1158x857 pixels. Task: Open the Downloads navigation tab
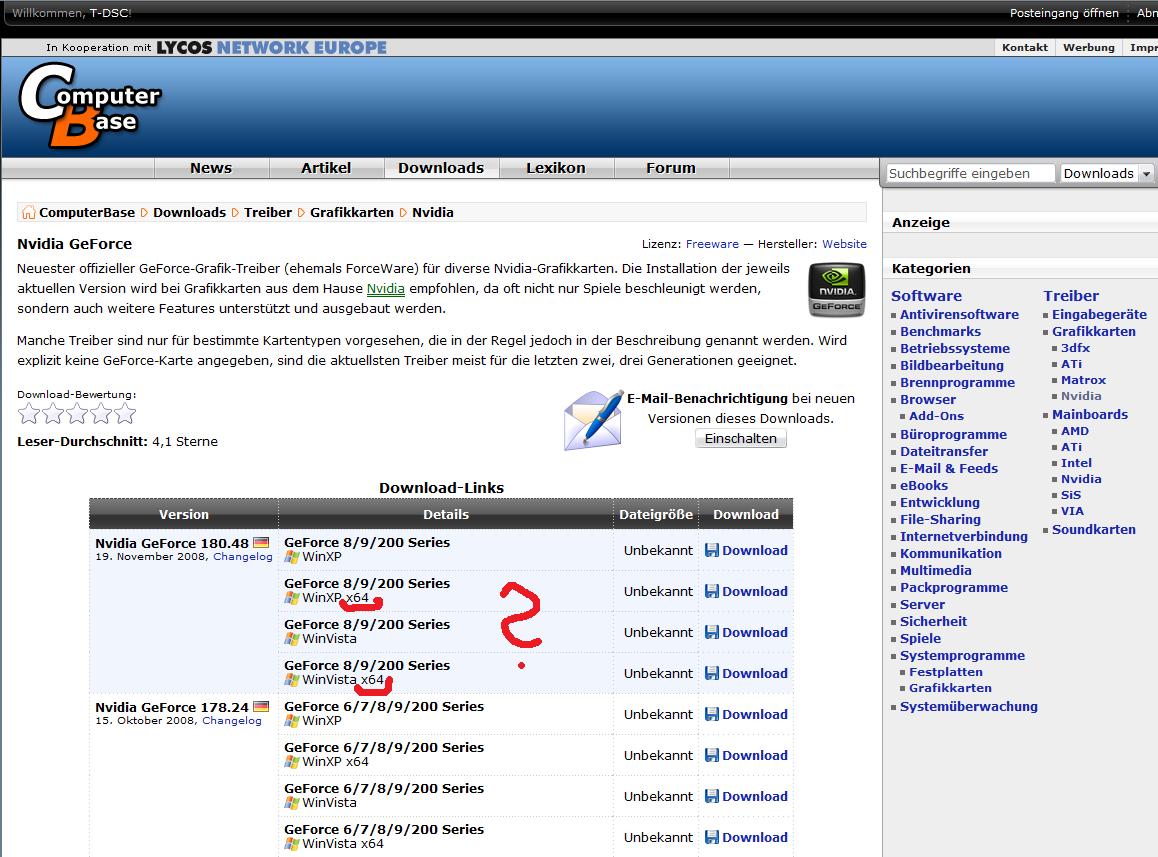tap(441, 168)
